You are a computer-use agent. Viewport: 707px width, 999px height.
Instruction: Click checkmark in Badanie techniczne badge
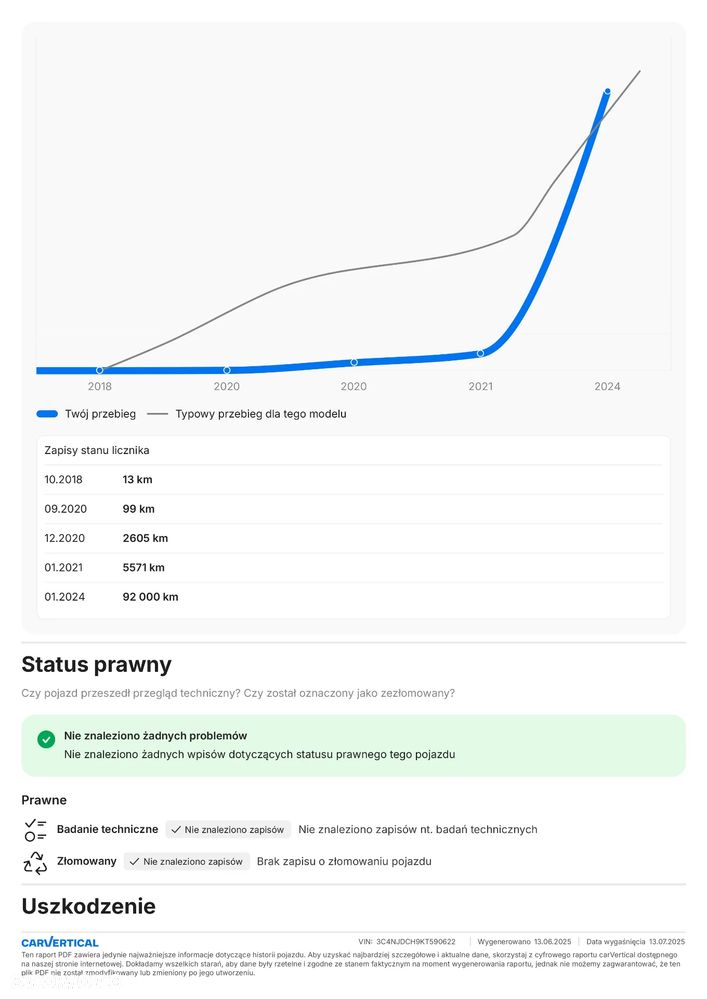tap(176, 830)
